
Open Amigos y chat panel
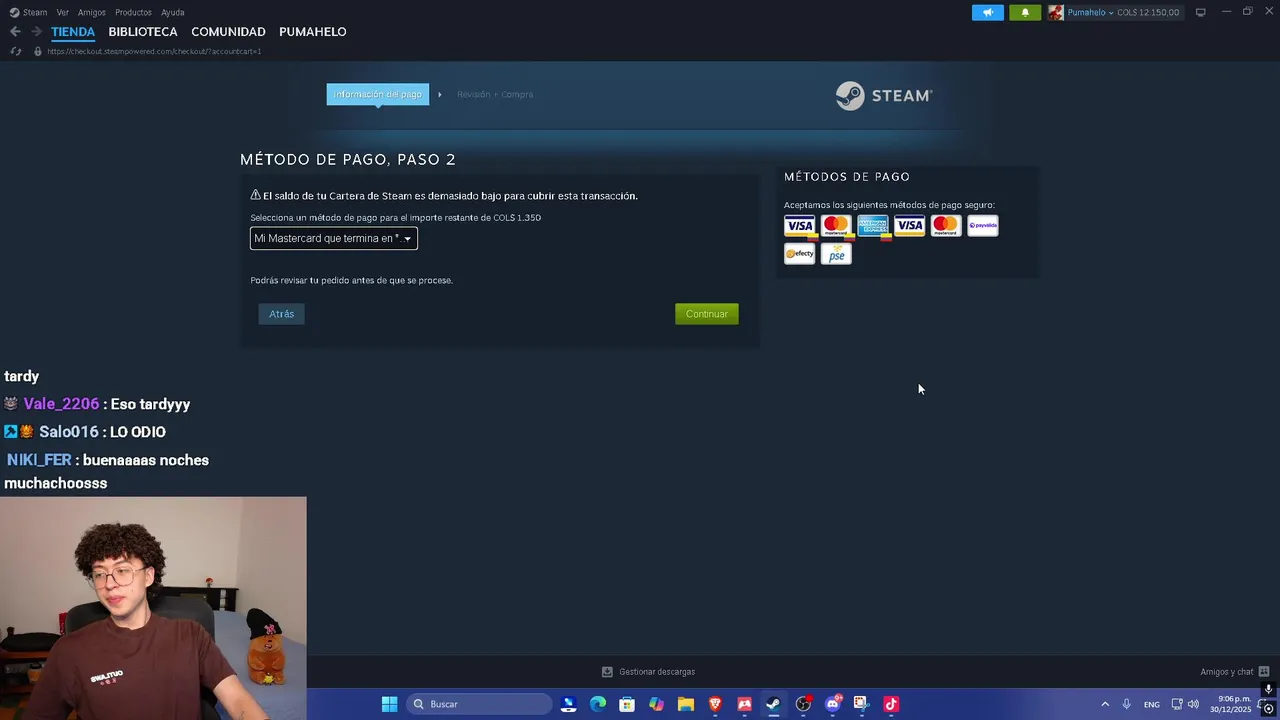coord(1234,672)
